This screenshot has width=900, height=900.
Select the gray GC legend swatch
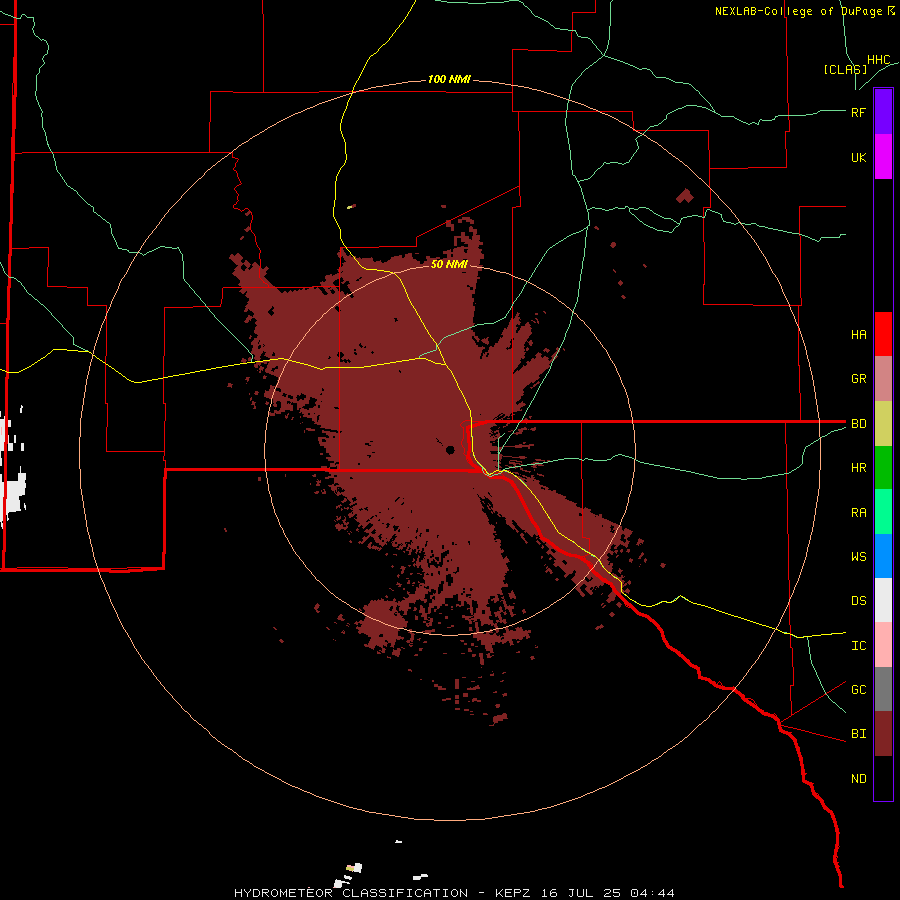[x=883, y=689]
